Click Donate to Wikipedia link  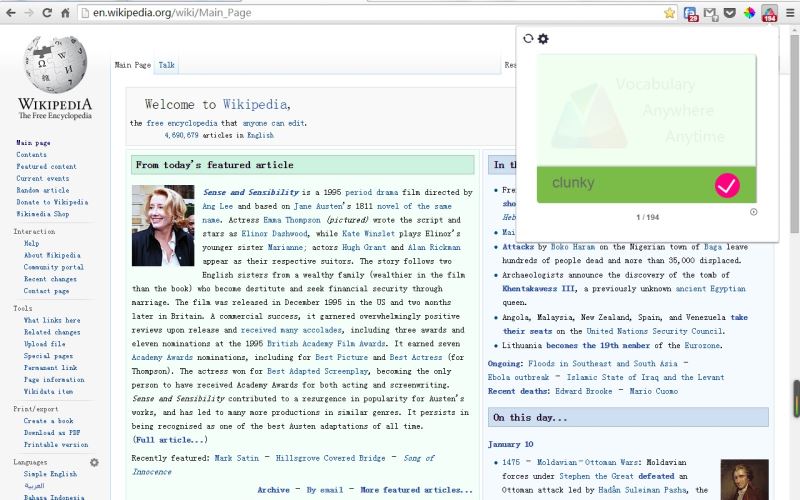click(52, 202)
